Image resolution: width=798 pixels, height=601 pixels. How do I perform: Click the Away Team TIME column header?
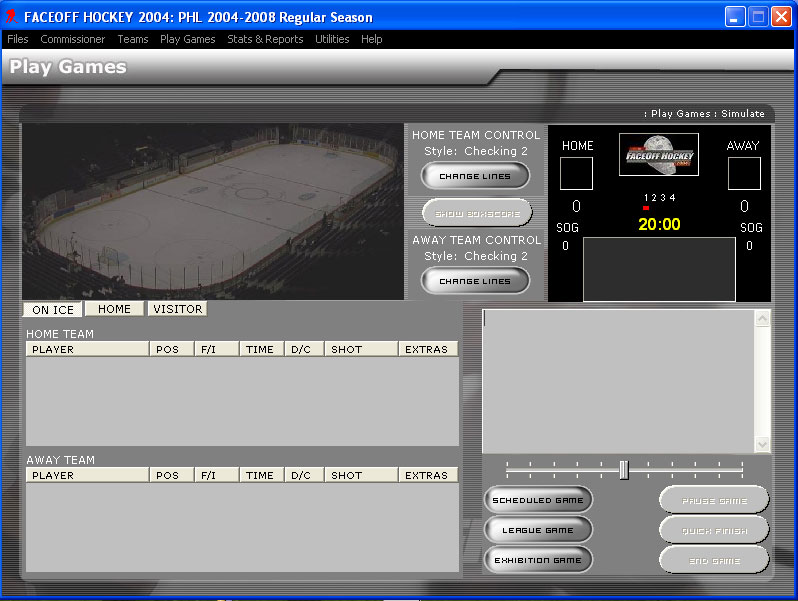[x=262, y=475]
